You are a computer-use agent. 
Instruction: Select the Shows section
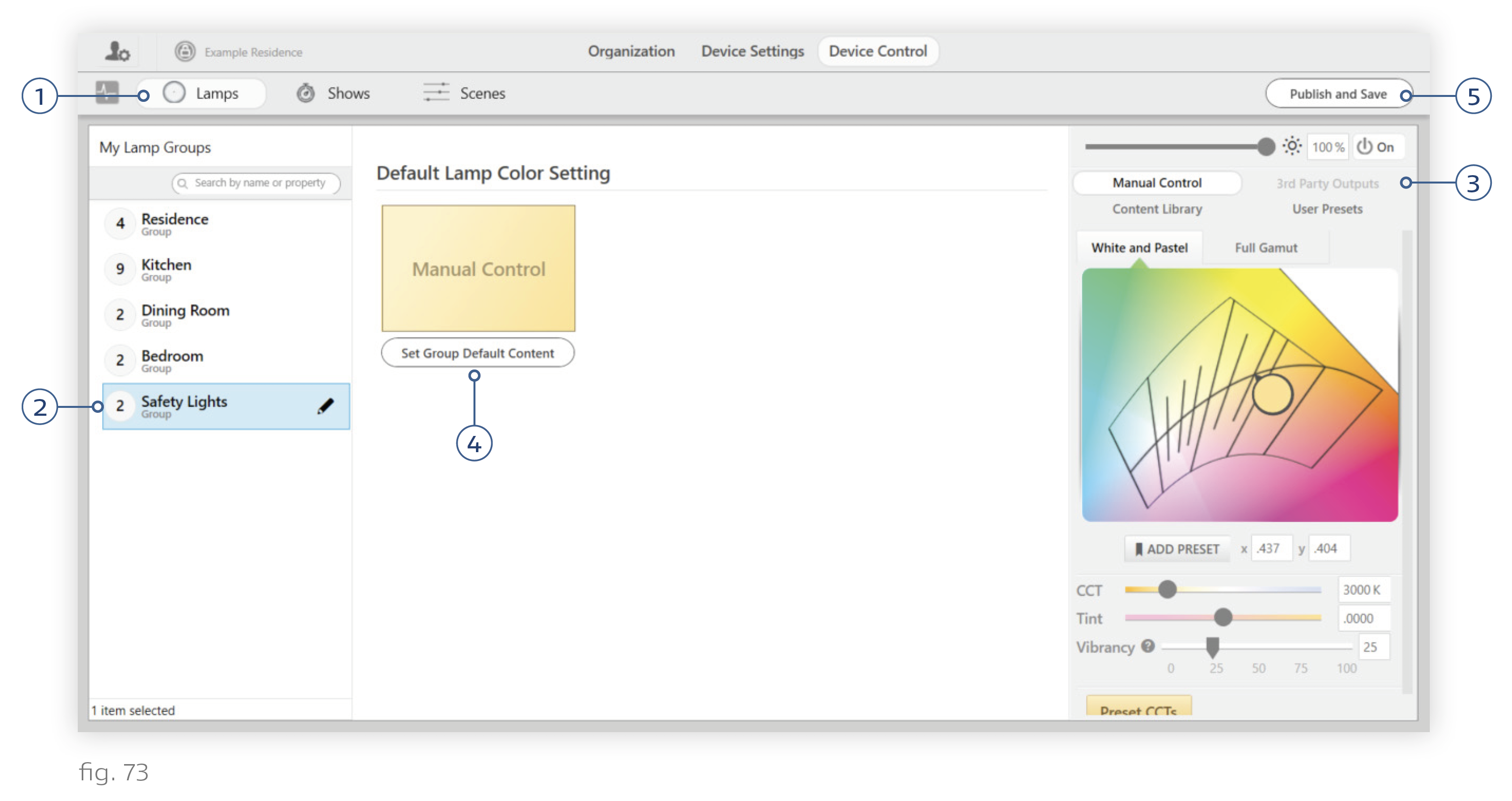pyautogui.click(x=333, y=92)
